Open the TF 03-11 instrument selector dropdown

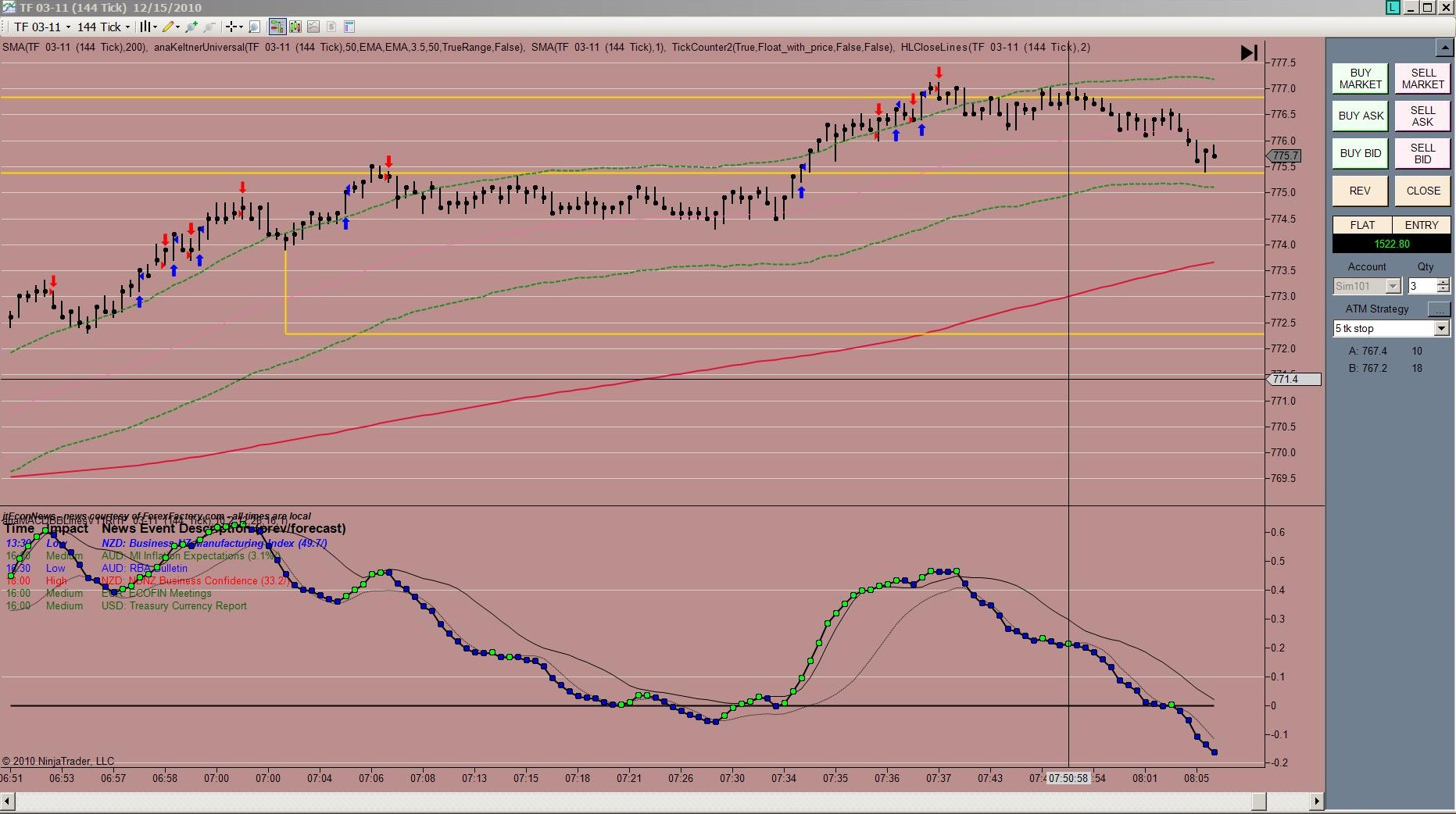(42, 27)
